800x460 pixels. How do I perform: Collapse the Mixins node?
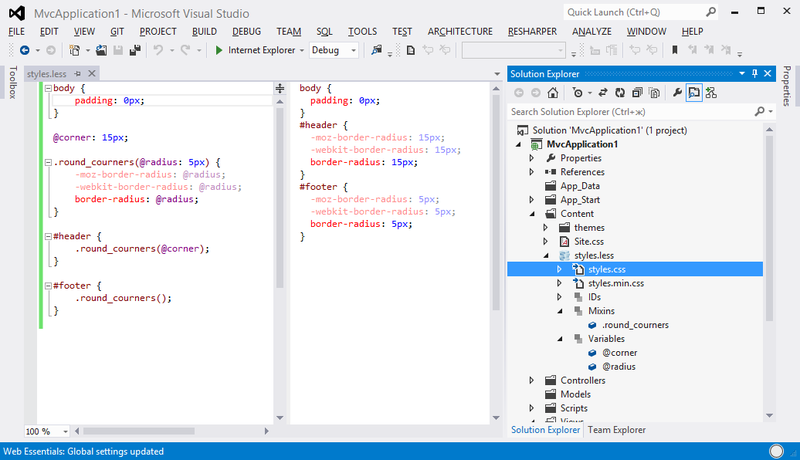(560, 311)
